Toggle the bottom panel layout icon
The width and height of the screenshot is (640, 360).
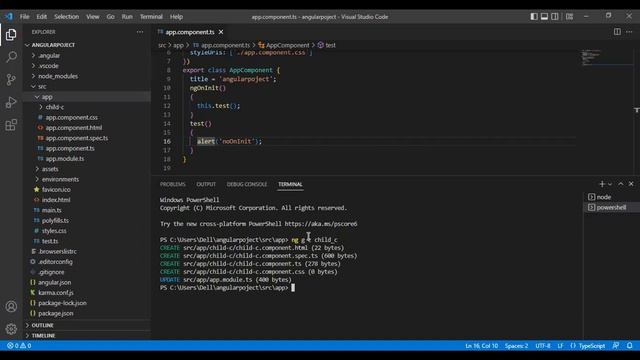544,17
